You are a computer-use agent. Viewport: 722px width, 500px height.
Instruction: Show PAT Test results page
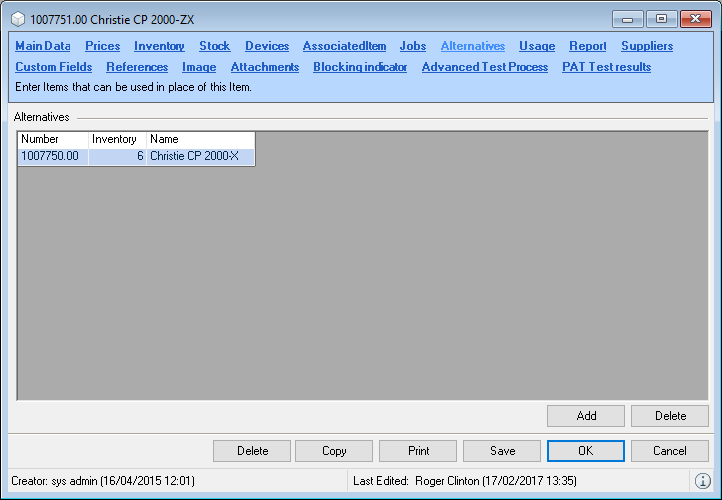606,67
